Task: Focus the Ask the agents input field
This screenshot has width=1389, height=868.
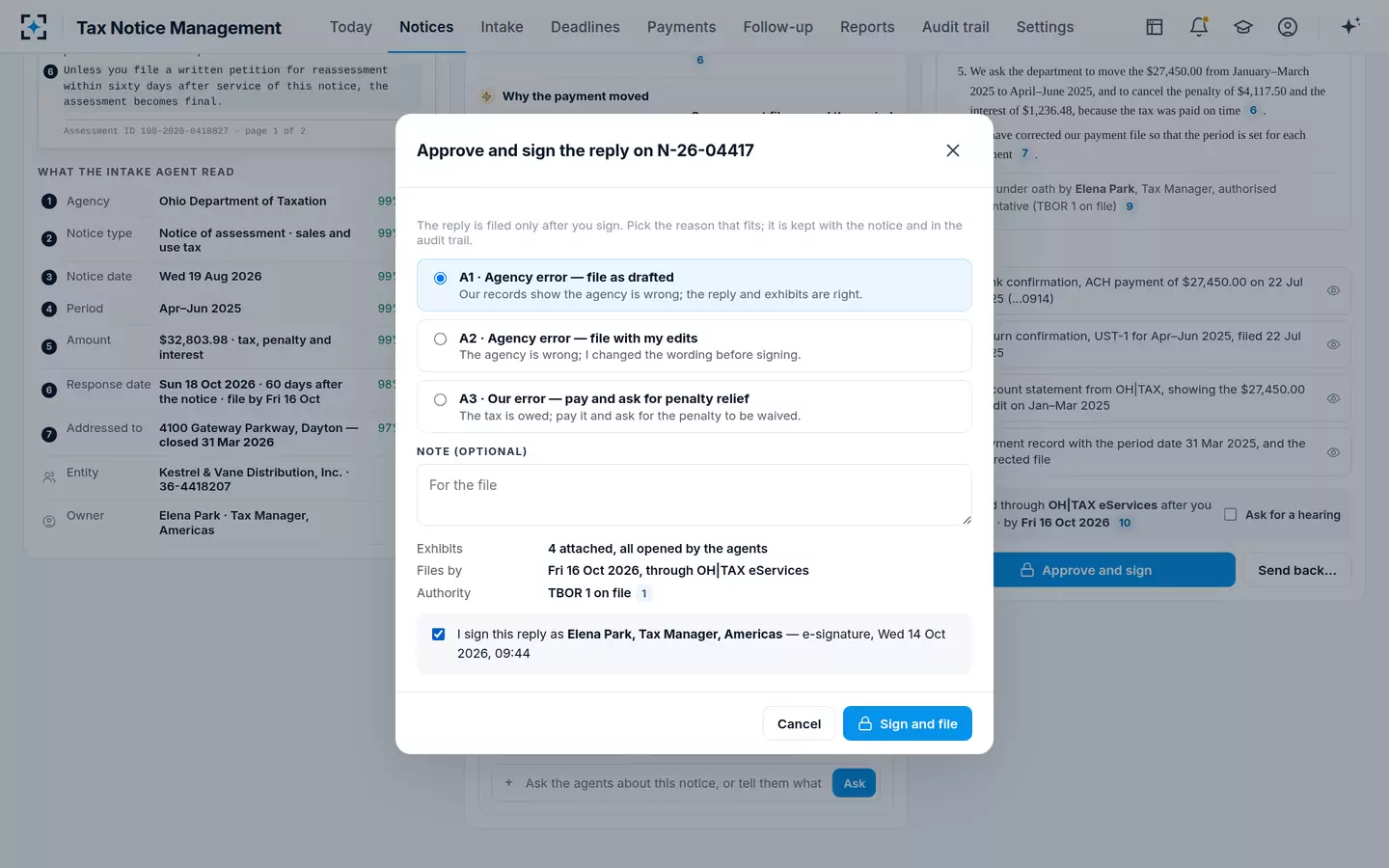Action: point(673,783)
